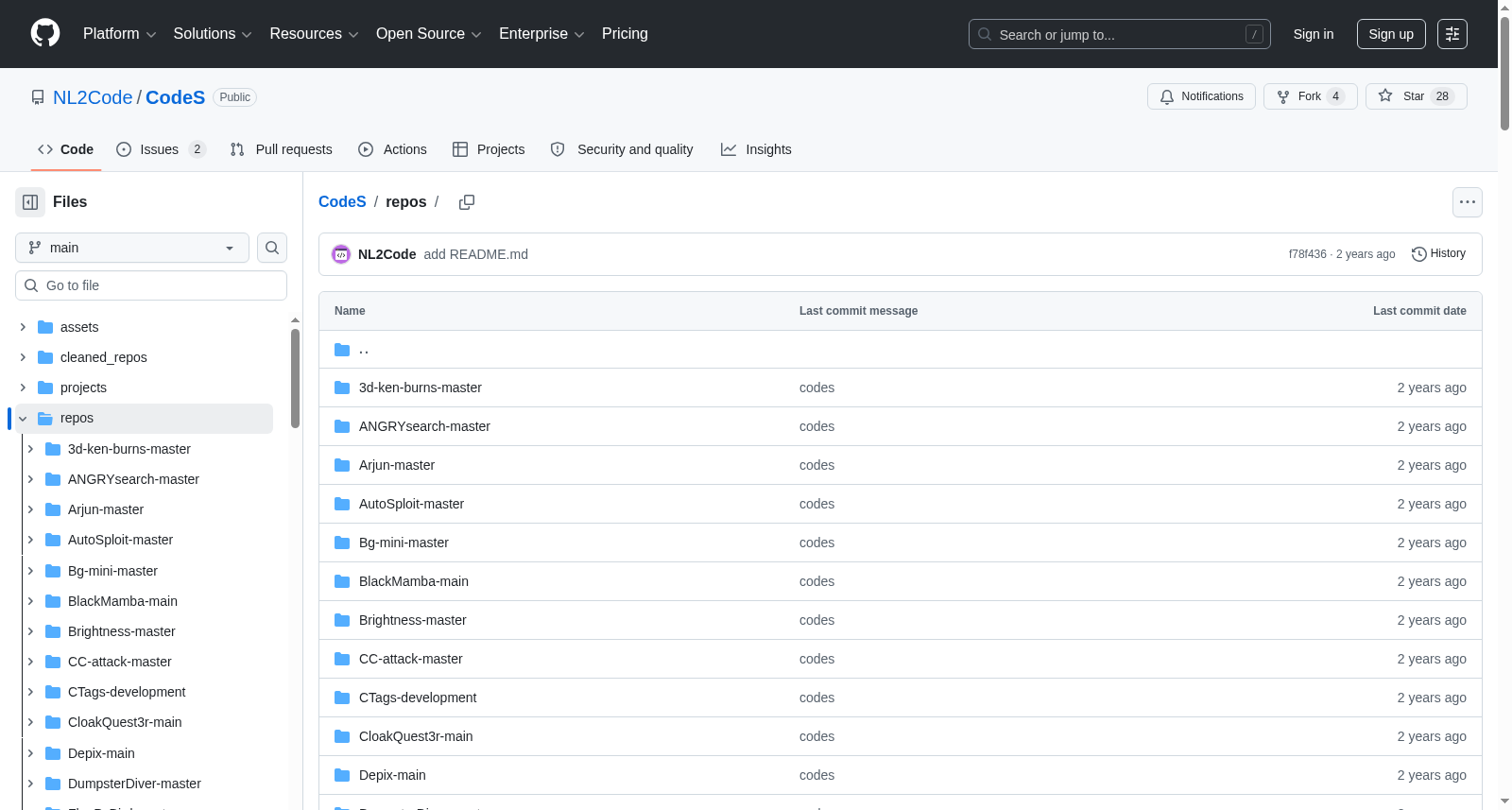The image size is (1512, 810).
Task: Open the Resources dropdown menu
Action: (x=314, y=34)
